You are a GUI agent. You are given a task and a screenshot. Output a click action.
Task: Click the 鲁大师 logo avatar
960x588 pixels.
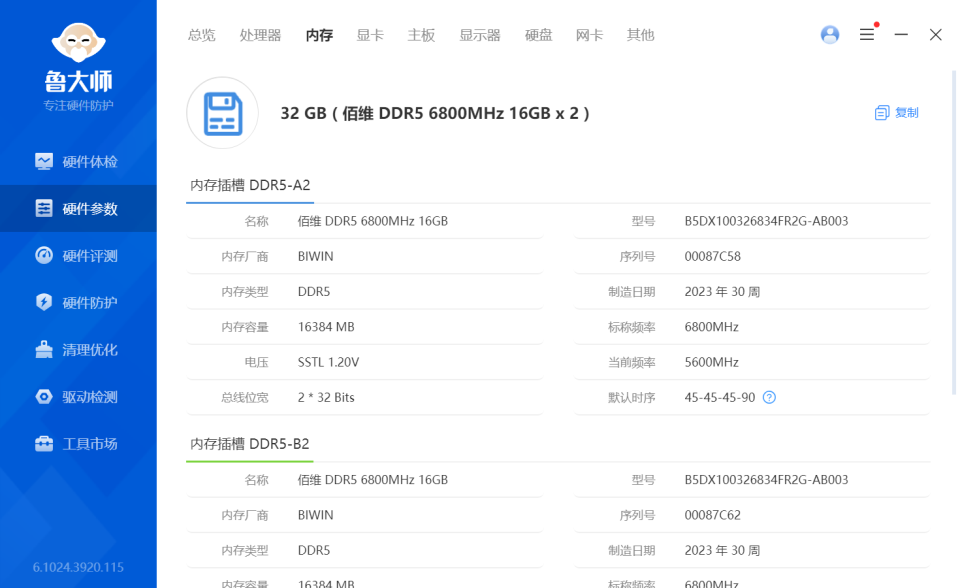pyautogui.click(x=78, y=43)
